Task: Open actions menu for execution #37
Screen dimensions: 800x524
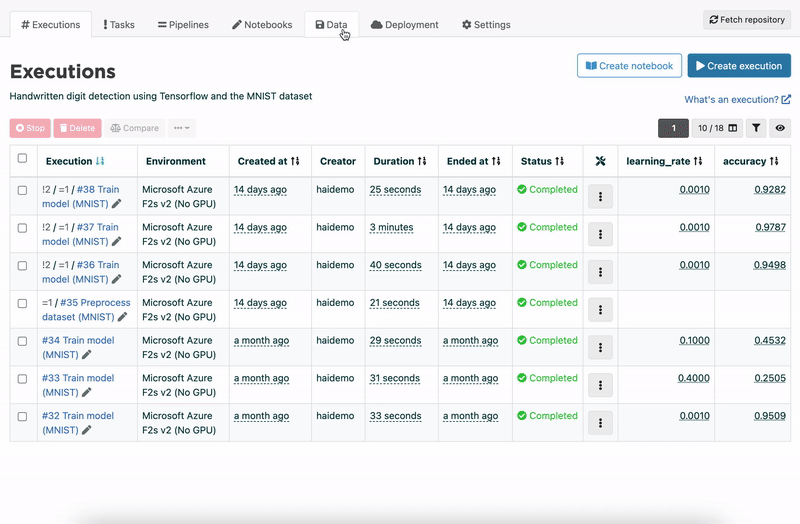Action: [x=601, y=234]
